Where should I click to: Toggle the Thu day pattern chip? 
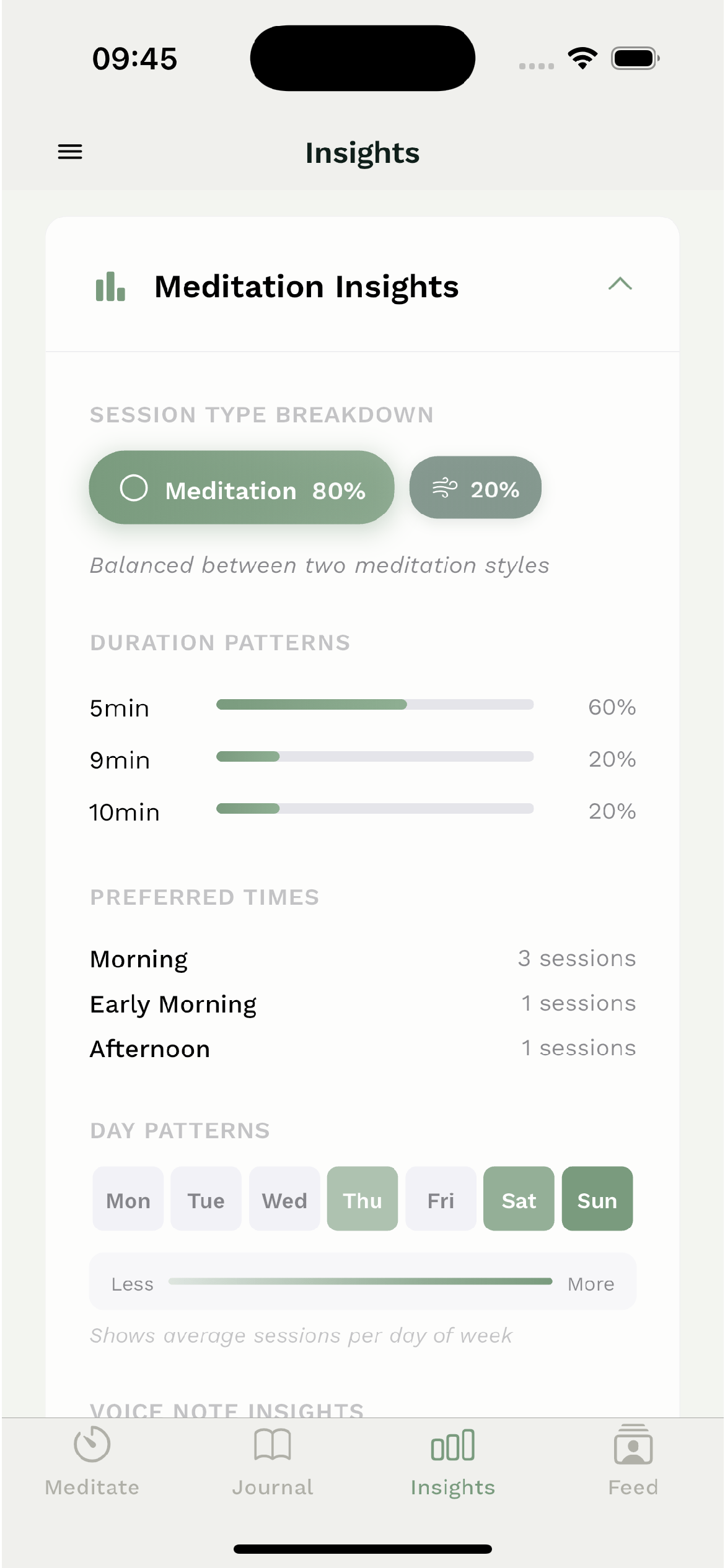[362, 1199]
